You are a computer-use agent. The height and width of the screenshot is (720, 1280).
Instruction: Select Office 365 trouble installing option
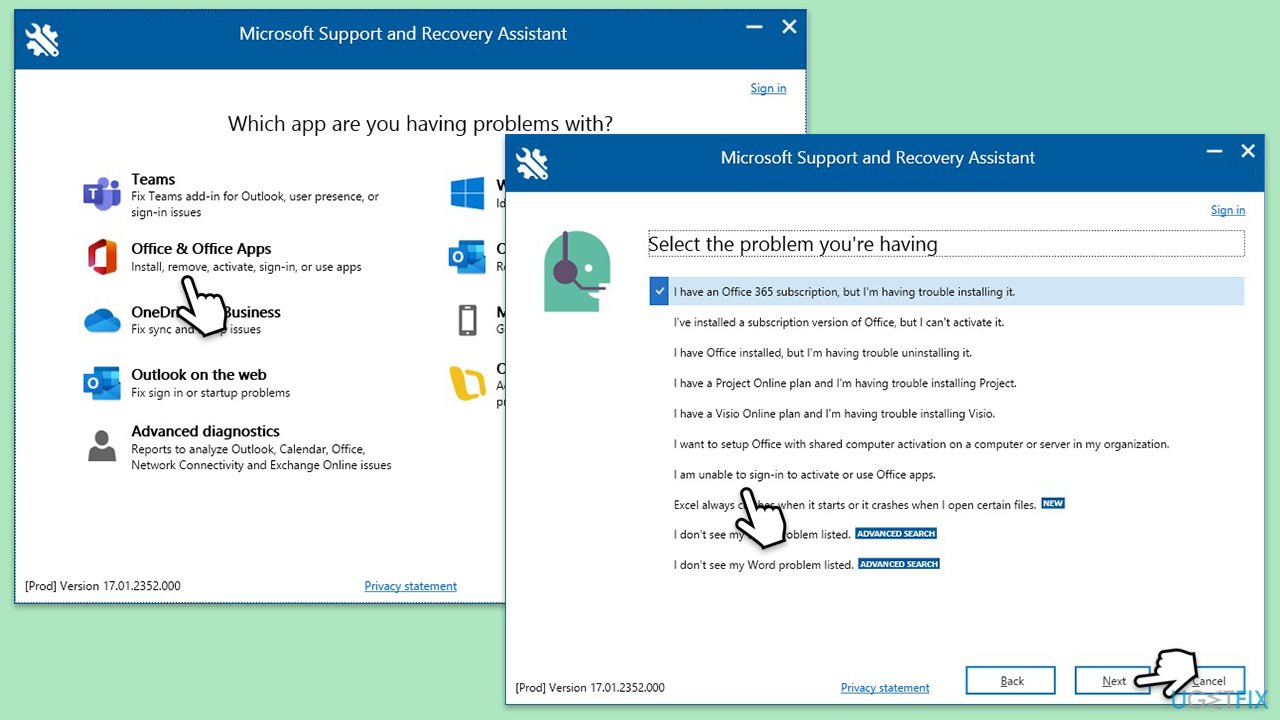(844, 292)
